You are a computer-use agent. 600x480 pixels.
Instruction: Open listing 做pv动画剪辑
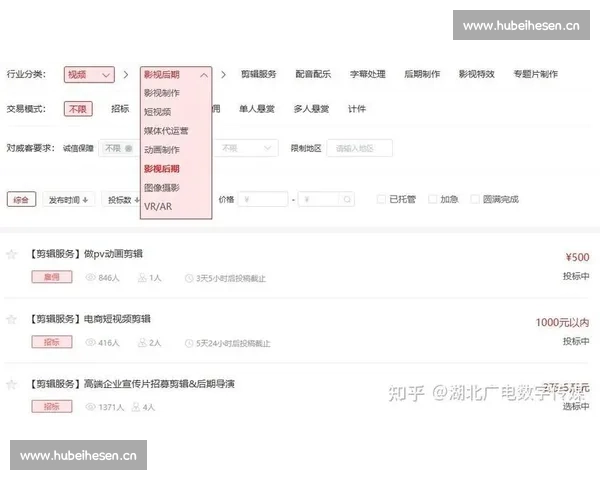86,254
